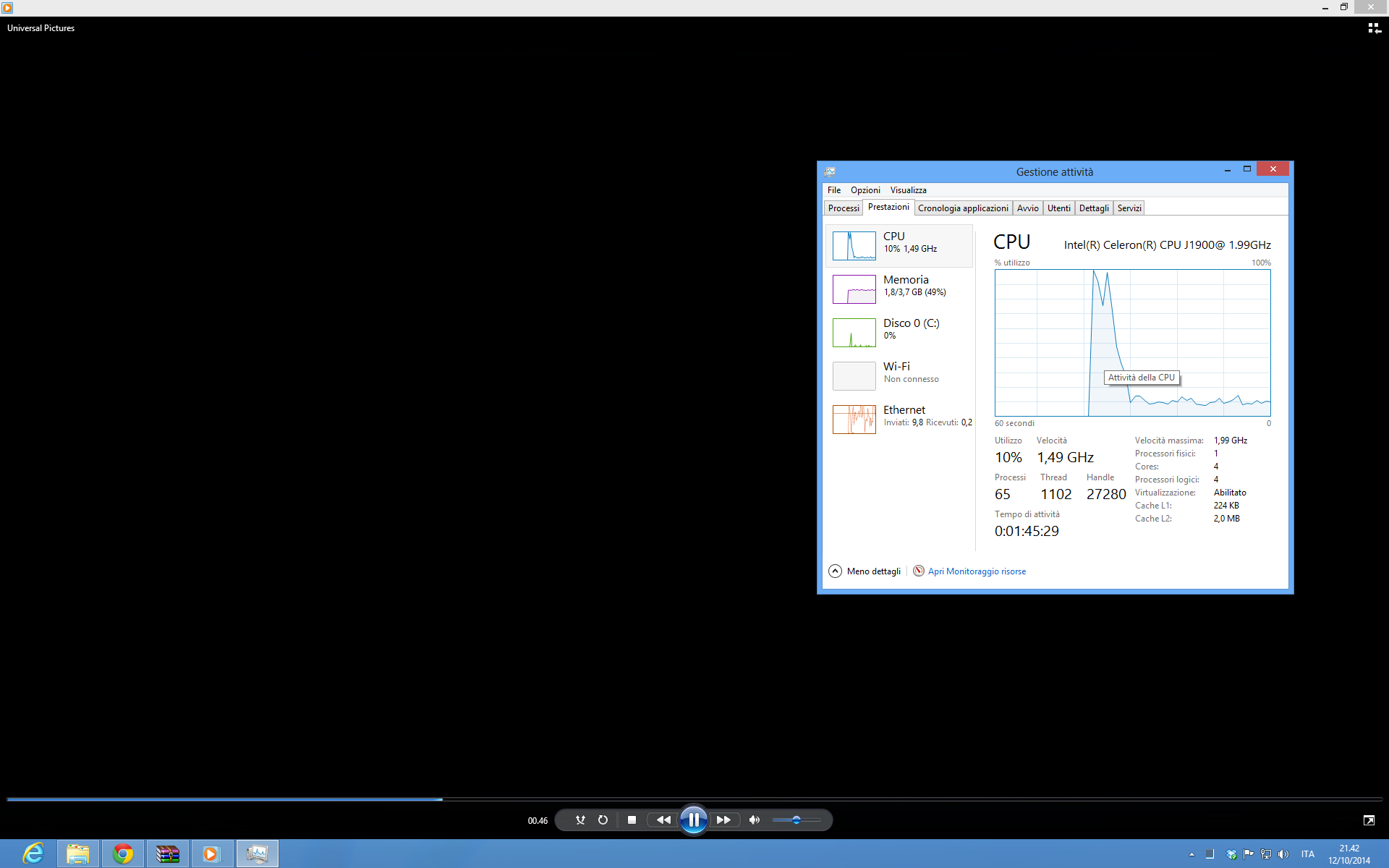
Task: Select Ethernet in performance sidebar
Action: (899, 419)
